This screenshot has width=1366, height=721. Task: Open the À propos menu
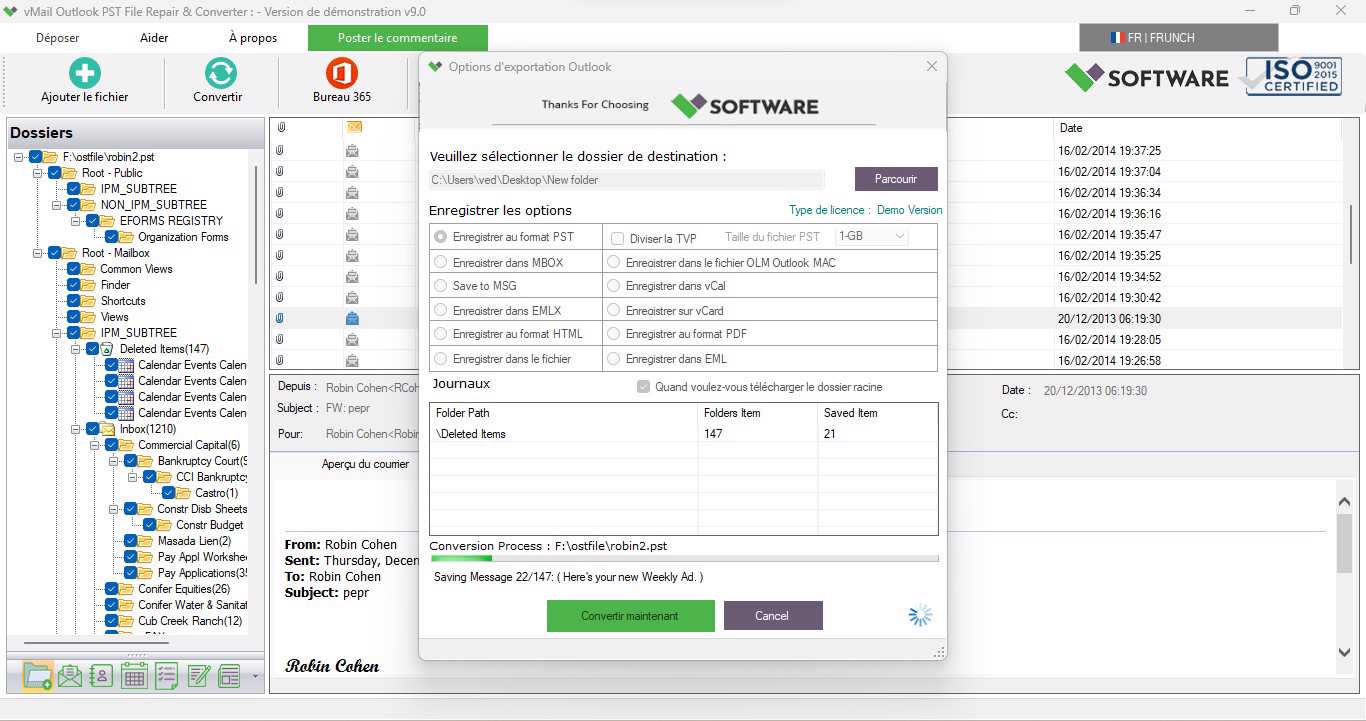pyautogui.click(x=253, y=38)
